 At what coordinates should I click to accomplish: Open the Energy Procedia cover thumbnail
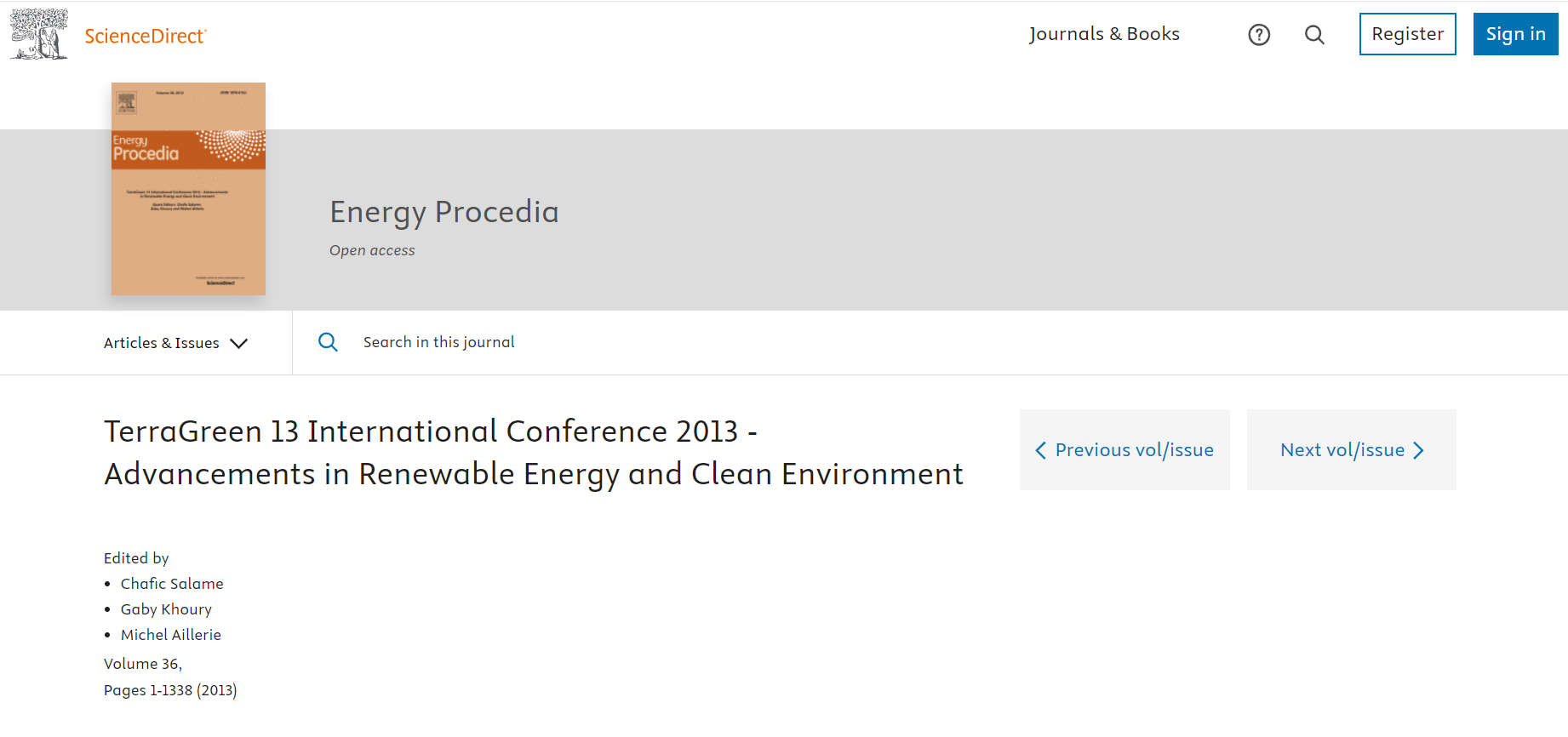(188, 189)
